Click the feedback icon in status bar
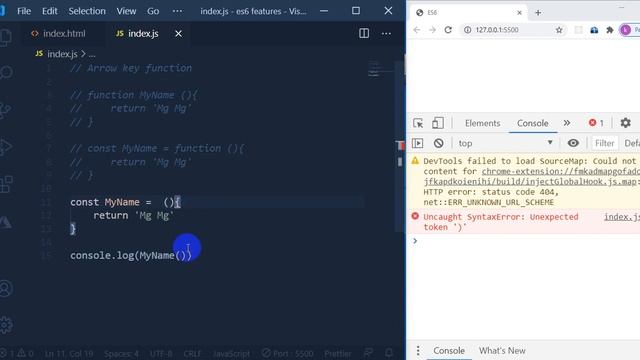 pos(368,353)
